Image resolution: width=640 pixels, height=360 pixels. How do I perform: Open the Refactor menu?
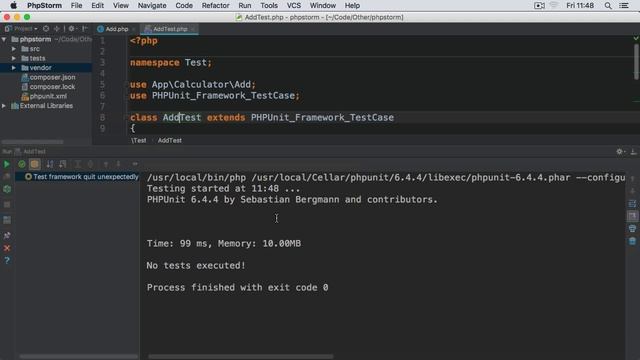pos(216,6)
